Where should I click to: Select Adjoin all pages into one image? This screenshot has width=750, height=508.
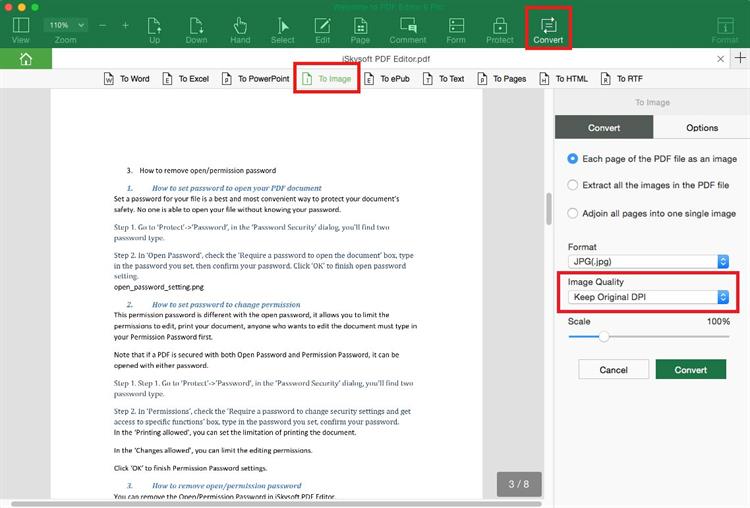point(572,213)
